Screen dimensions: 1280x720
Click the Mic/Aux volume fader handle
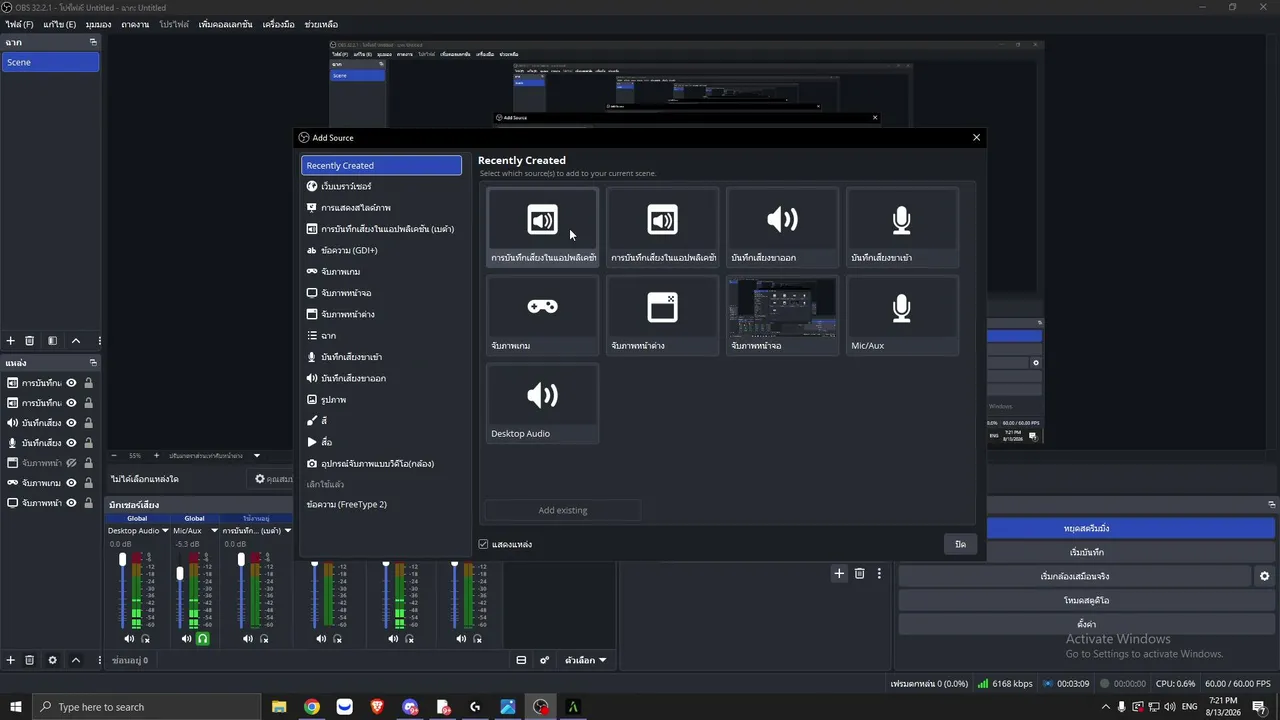(180, 573)
